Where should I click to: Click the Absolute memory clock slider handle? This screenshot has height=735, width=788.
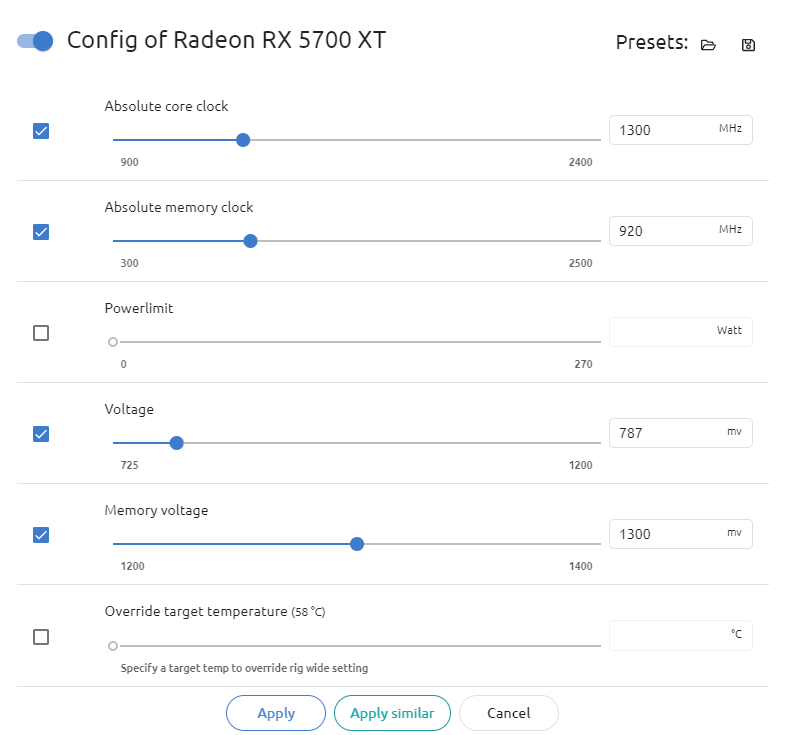click(250, 241)
